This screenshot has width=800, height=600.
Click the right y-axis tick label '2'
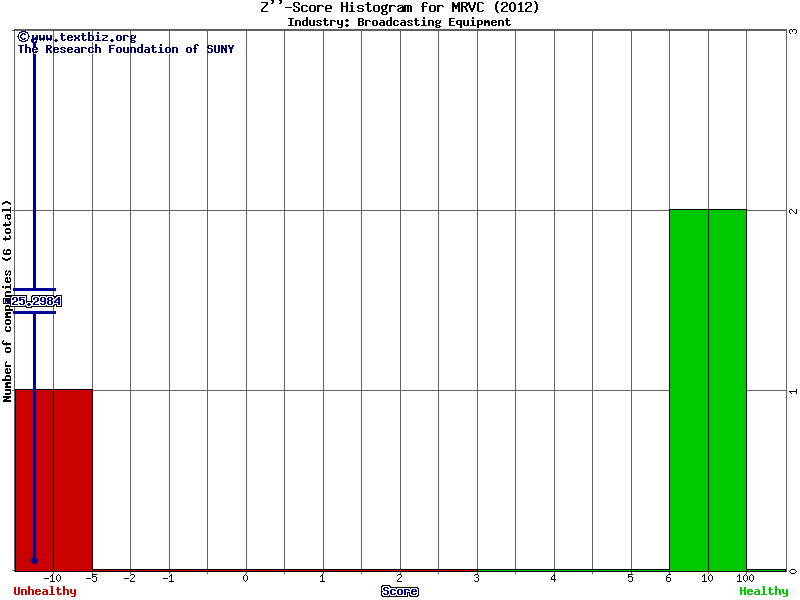[793, 211]
